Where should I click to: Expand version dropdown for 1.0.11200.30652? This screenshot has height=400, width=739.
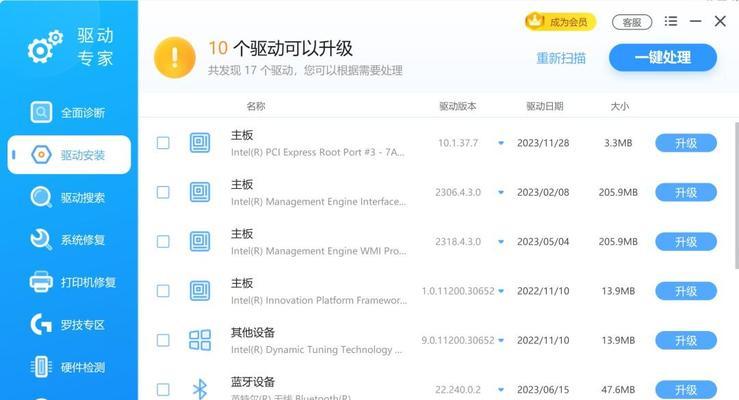501,291
